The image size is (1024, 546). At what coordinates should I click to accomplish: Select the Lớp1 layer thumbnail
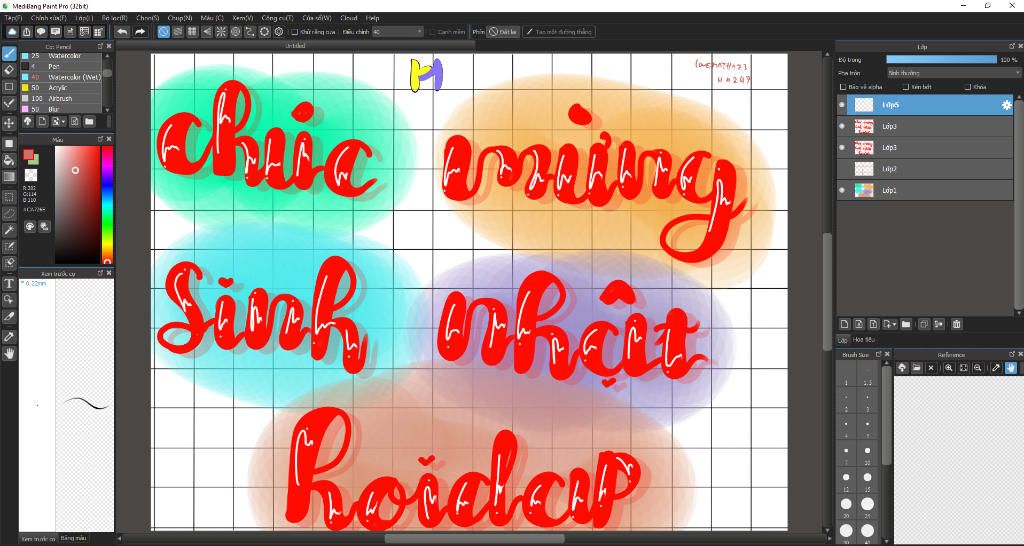[x=864, y=190]
